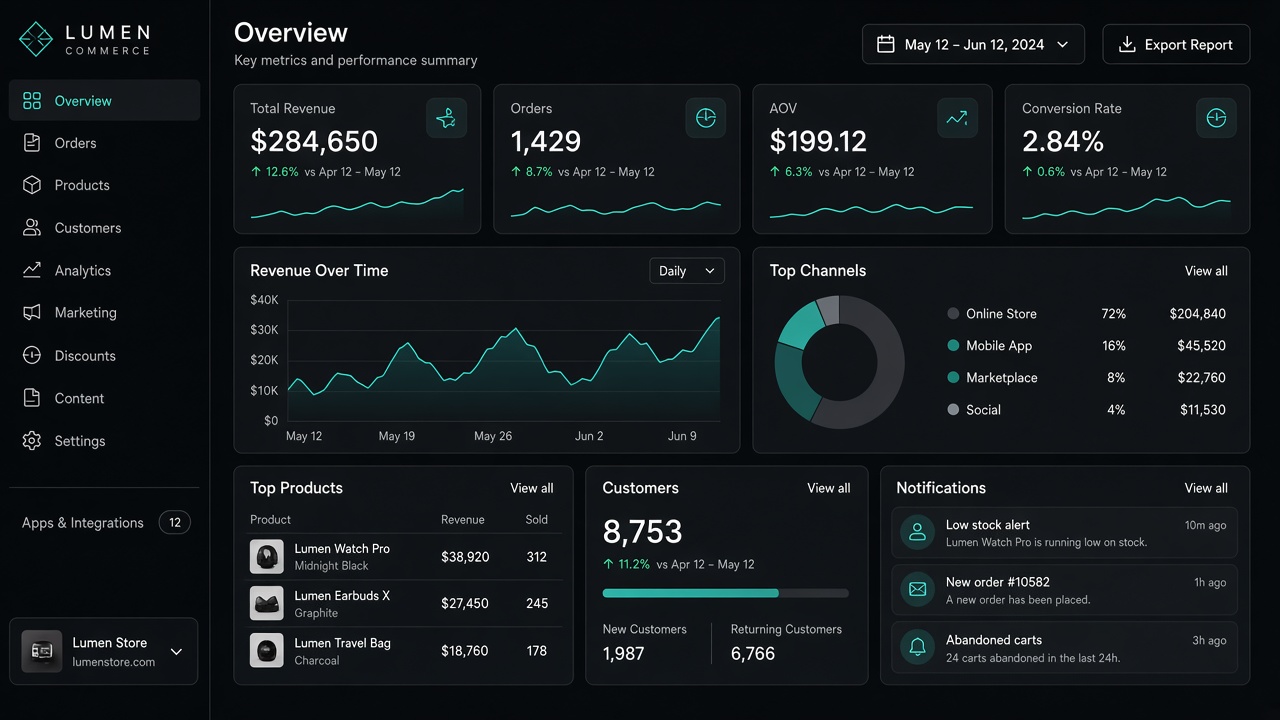This screenshot has width=1280, height=720.
Task: Click the Top Channels donut chart
Action: (839, 362)
